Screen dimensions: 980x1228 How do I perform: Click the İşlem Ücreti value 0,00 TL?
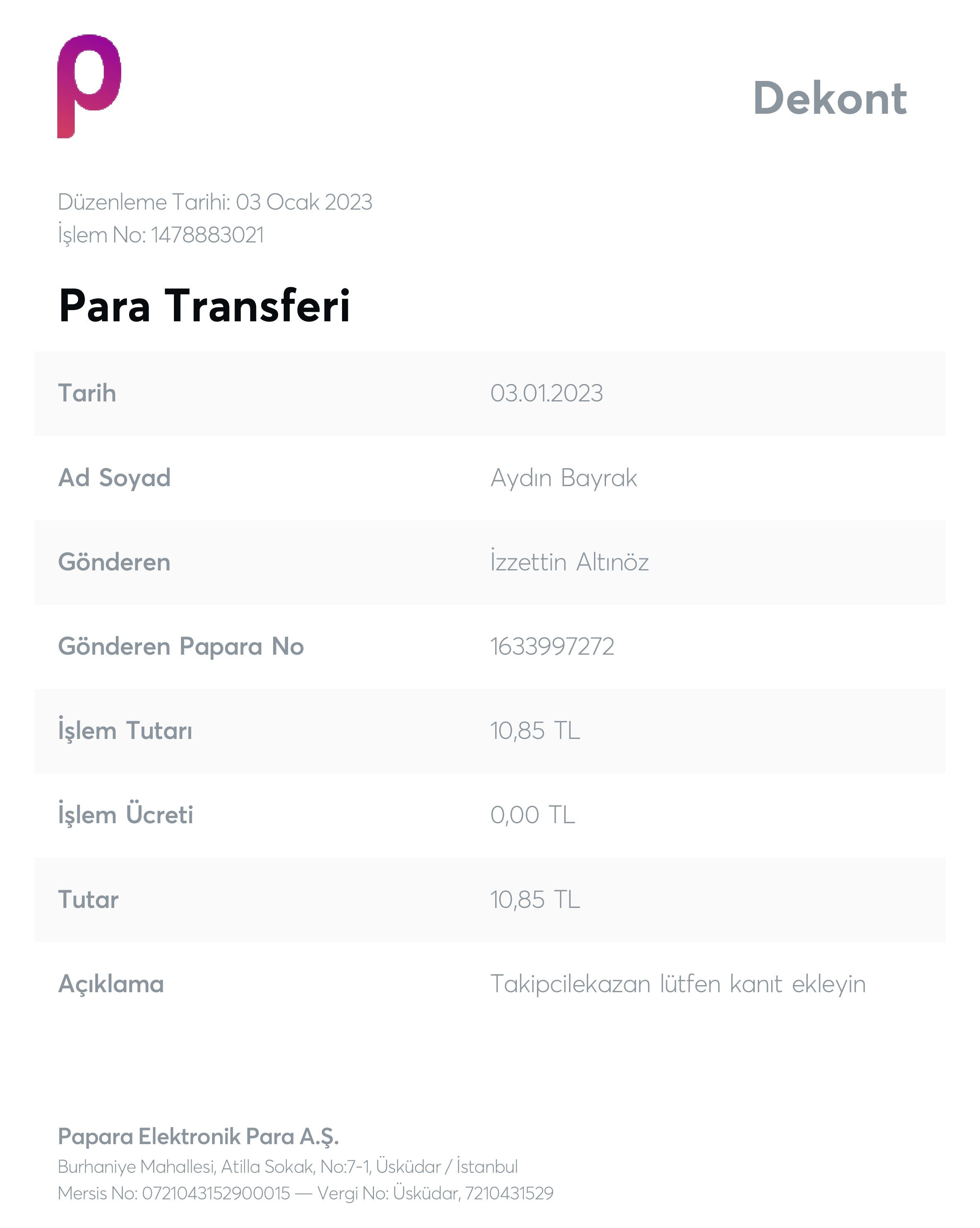click(x=532, y=815)
